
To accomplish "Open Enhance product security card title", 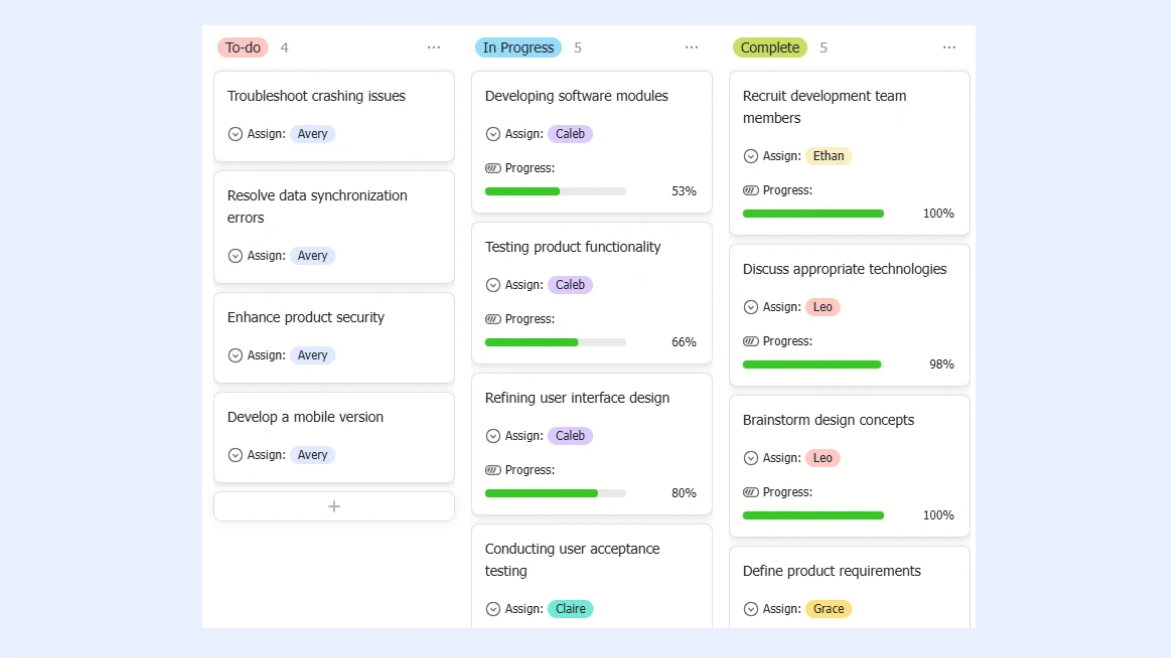I will (305, 317).
